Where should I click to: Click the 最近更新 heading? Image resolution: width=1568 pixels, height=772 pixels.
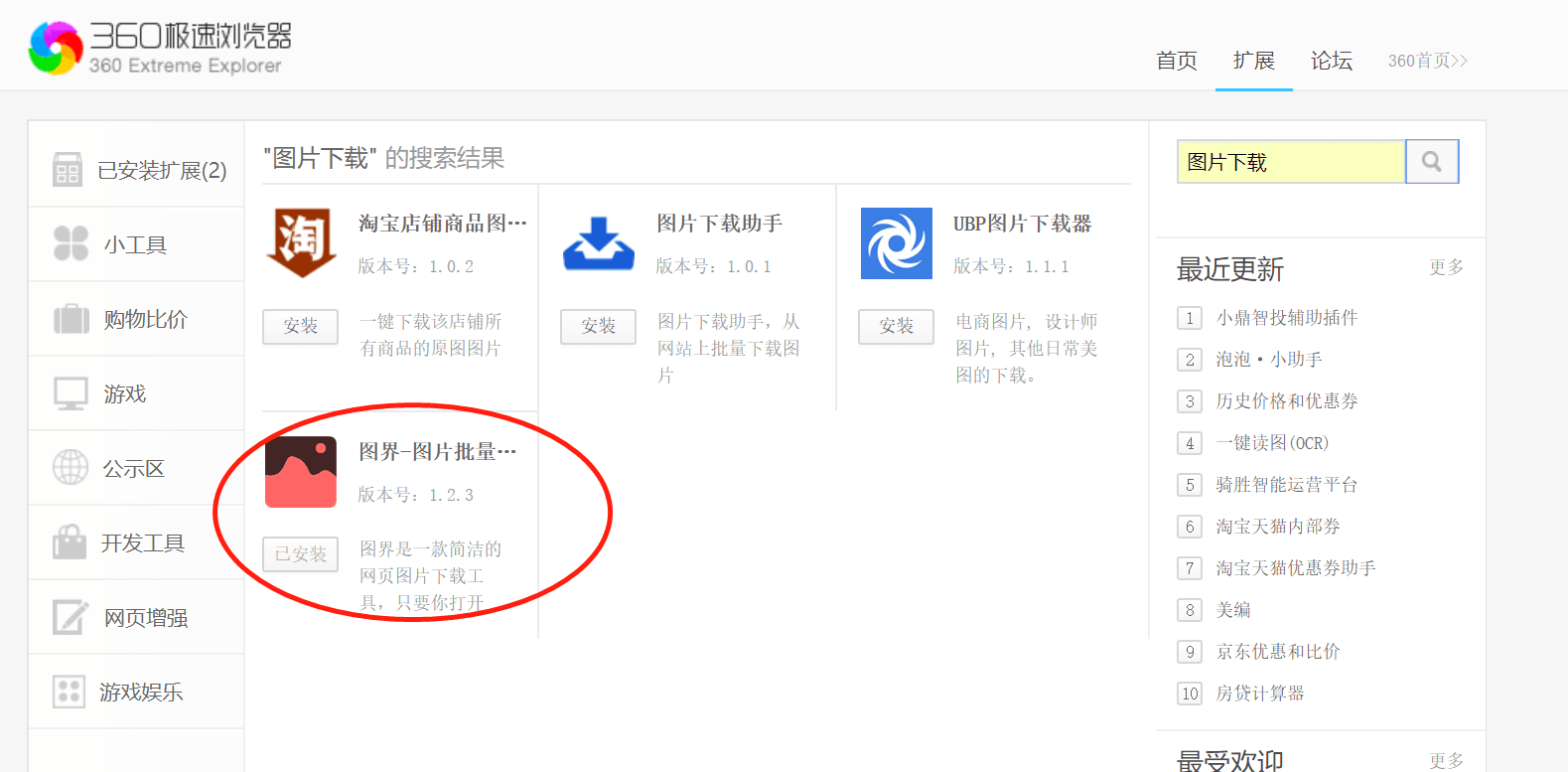click(1230, 269)
